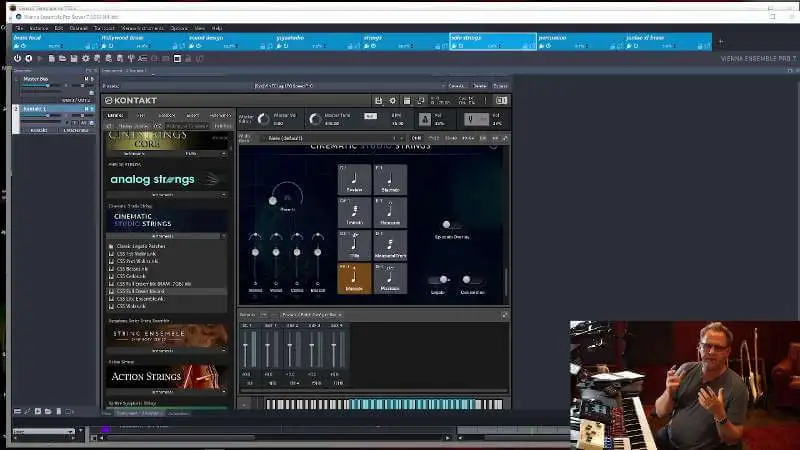
Task: Click the white window view icon in toolbar
Action: 177,59
